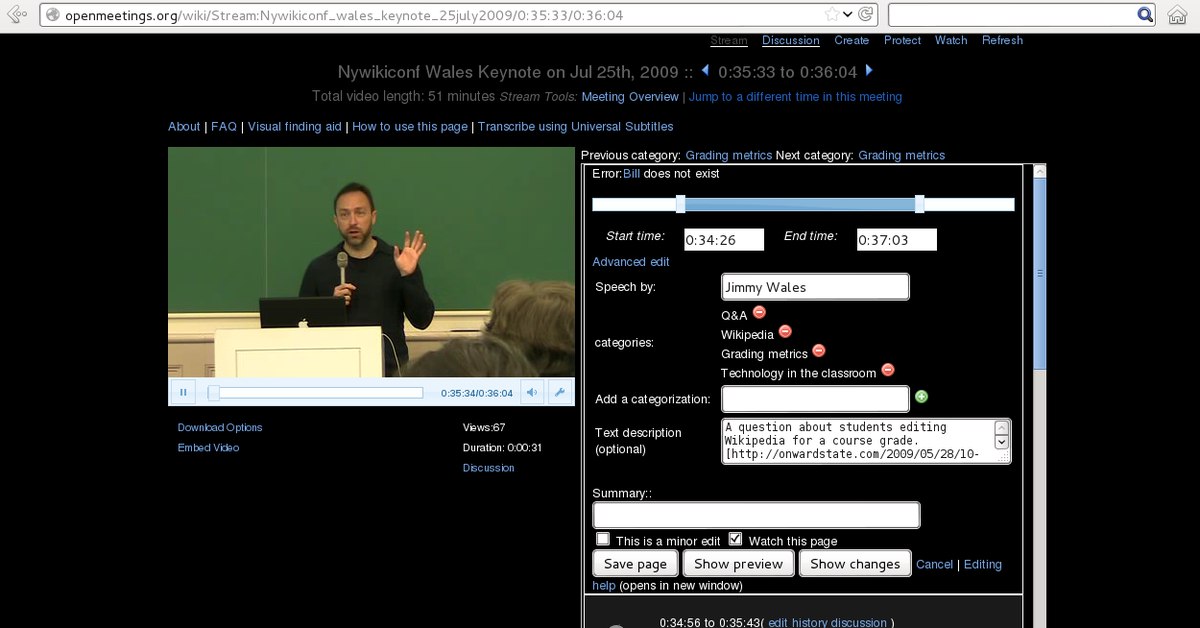The image size is (1200, 628).
Task: Open the Advanced edit link
Action: pyautogui.click(x=631, y=262)
